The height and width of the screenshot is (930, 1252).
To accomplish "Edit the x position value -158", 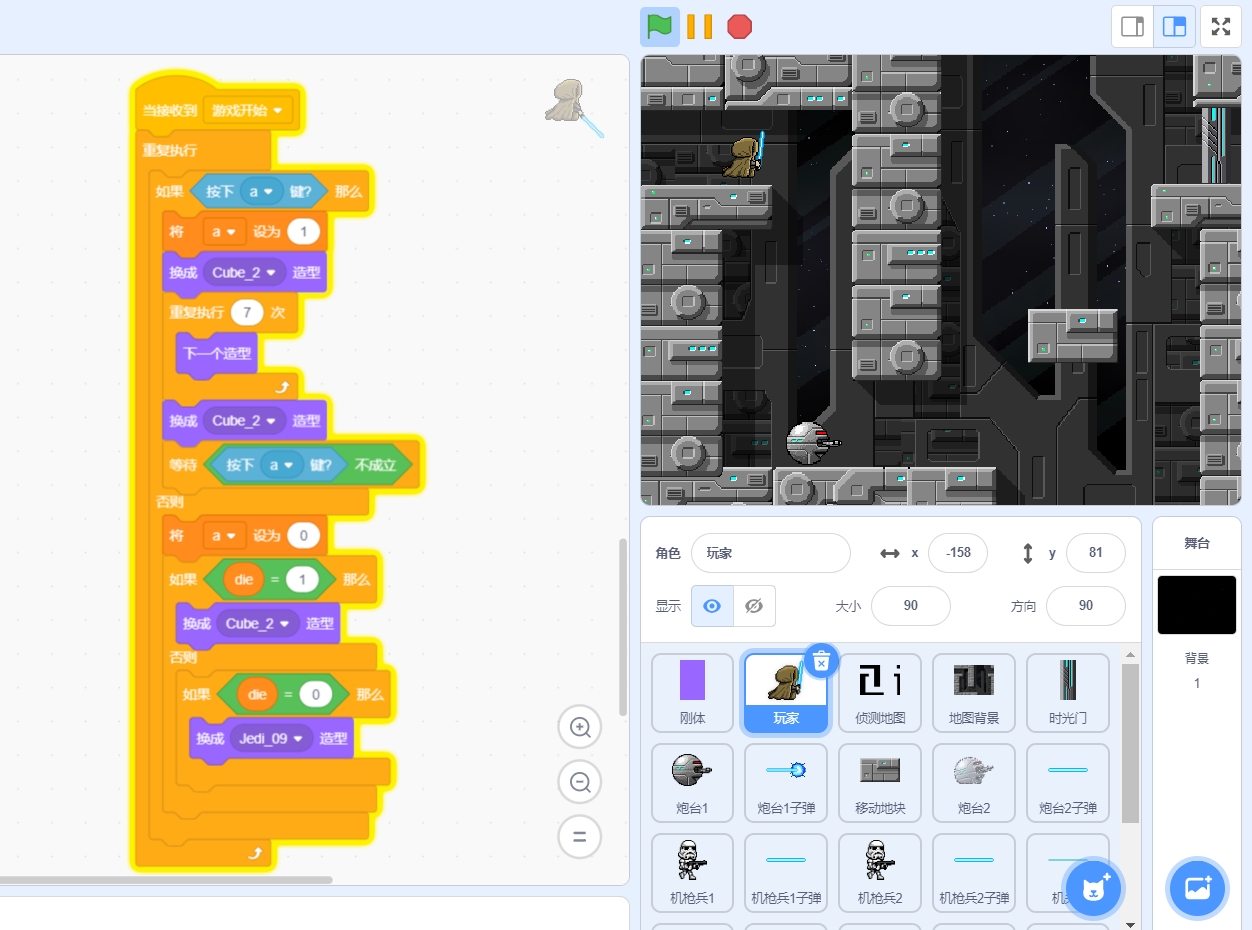I will click(958, 553).
